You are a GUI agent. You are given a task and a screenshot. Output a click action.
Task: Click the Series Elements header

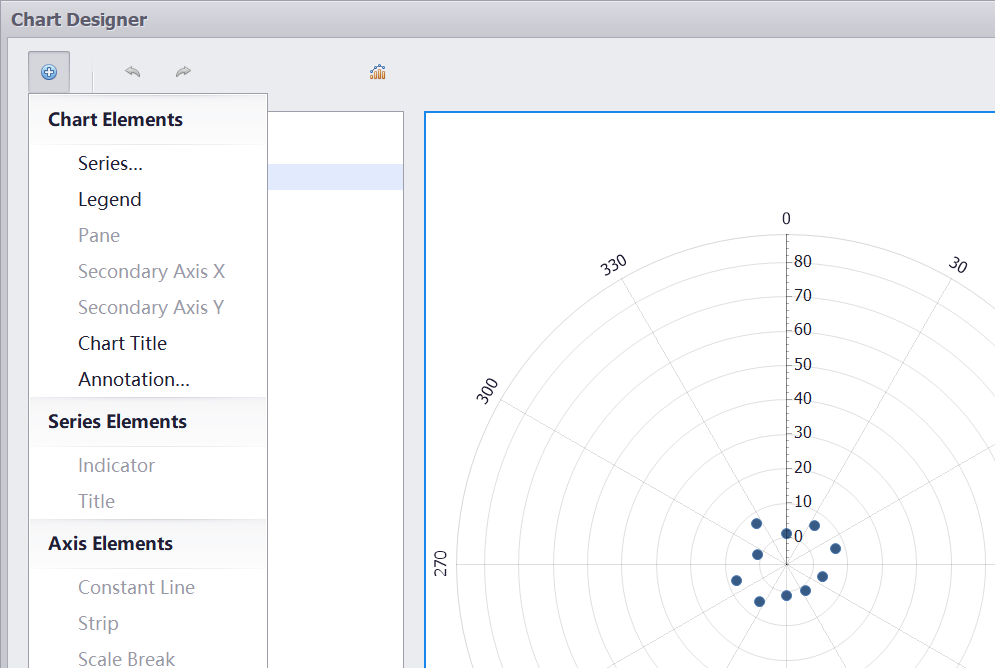point(117,422)
